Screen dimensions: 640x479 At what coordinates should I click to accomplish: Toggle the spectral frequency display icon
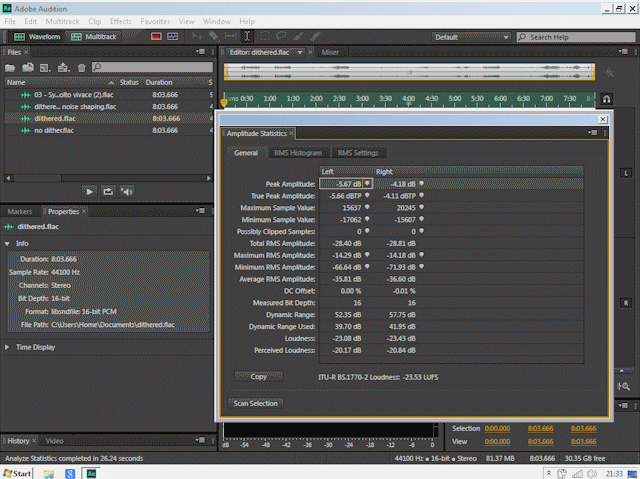(x=156, y=36)
